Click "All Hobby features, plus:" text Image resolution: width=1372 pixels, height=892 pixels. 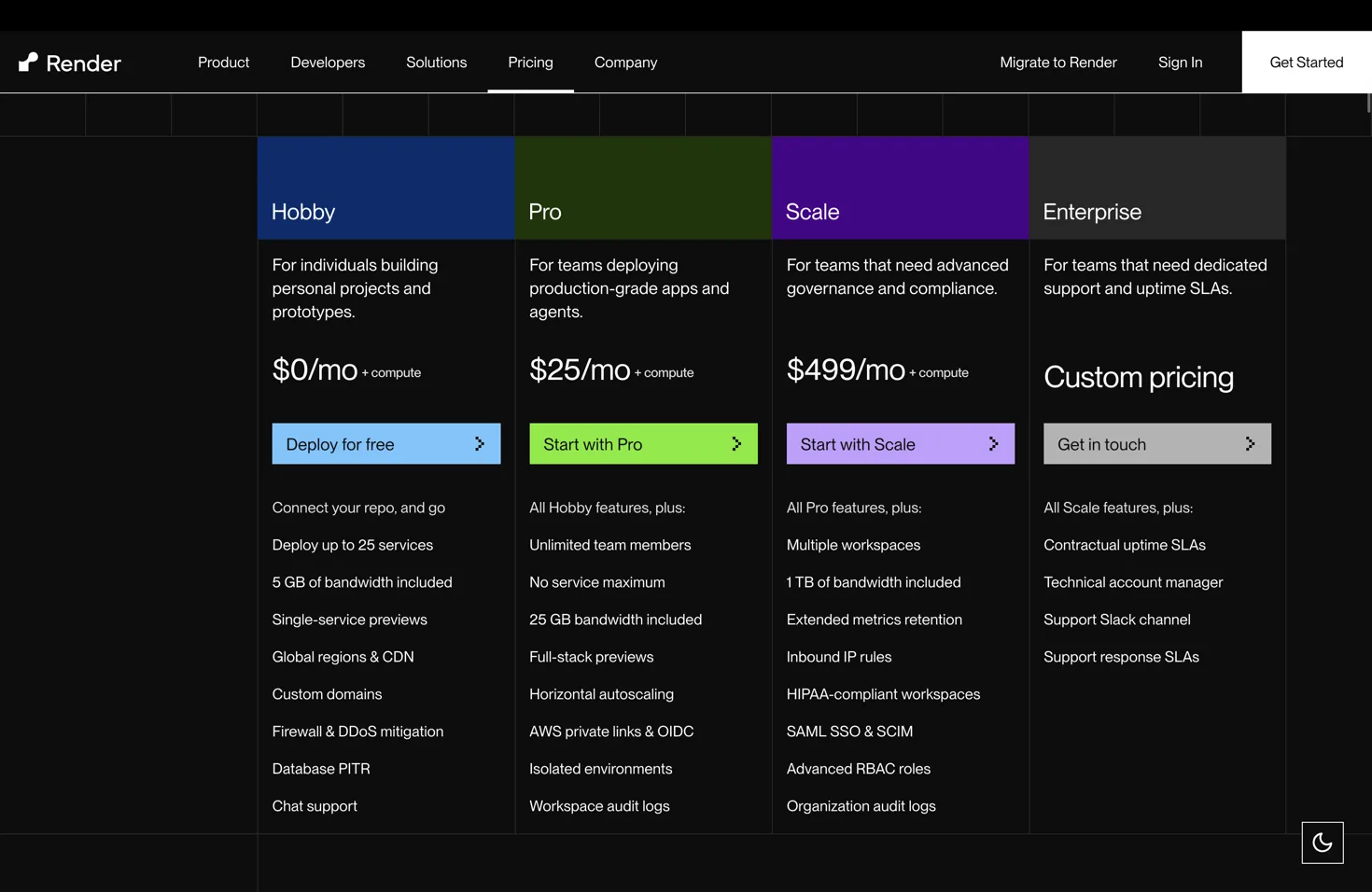click(608, 508)
